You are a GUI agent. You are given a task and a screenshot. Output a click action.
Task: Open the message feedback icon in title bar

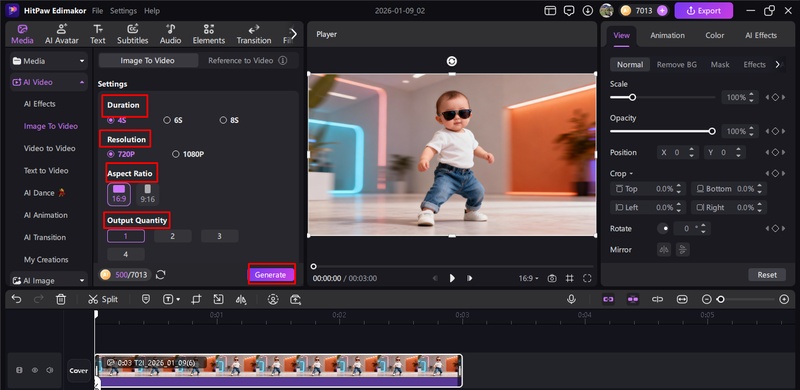(x=569, y=10)
